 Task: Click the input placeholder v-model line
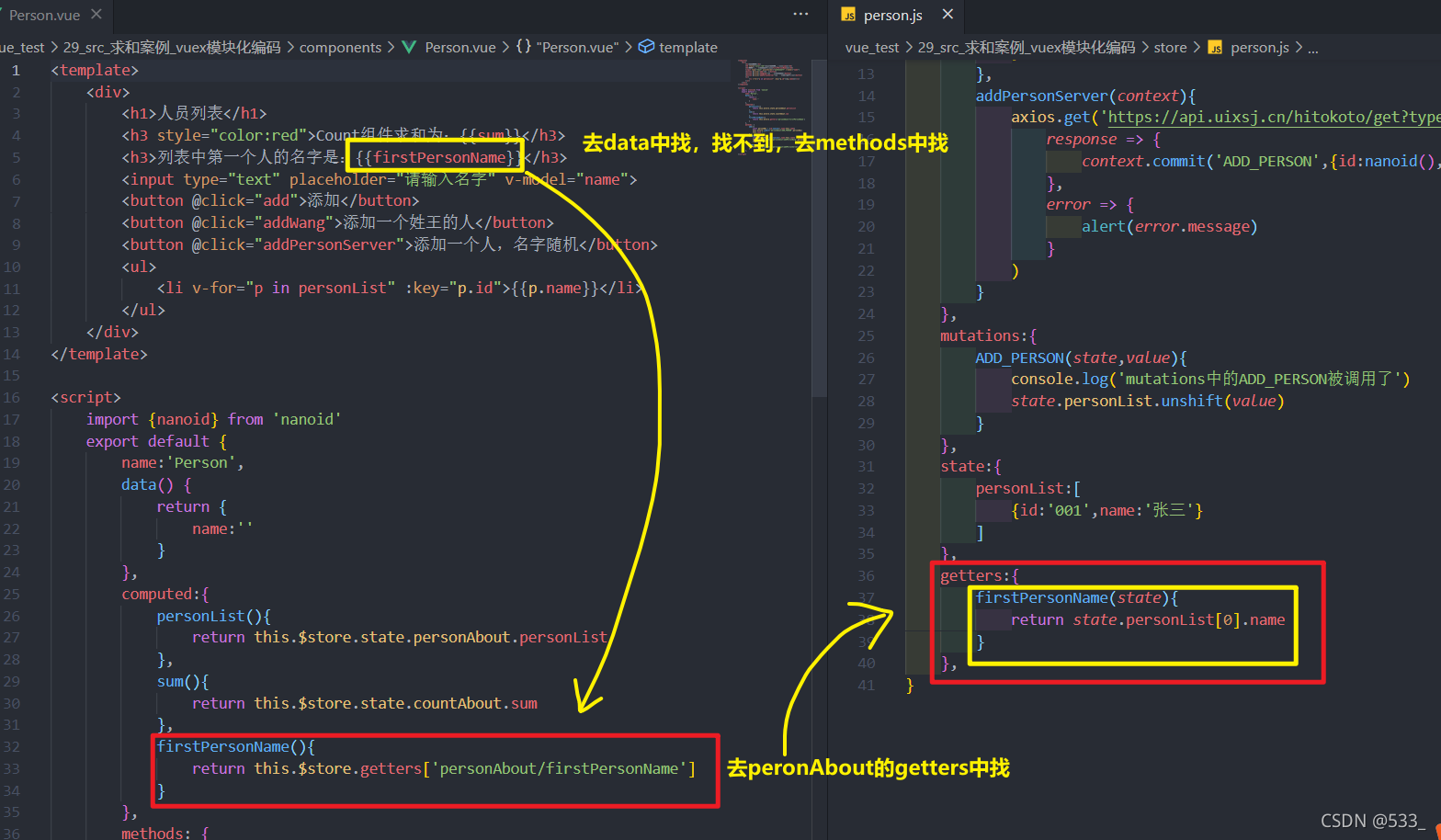point(379,179)
